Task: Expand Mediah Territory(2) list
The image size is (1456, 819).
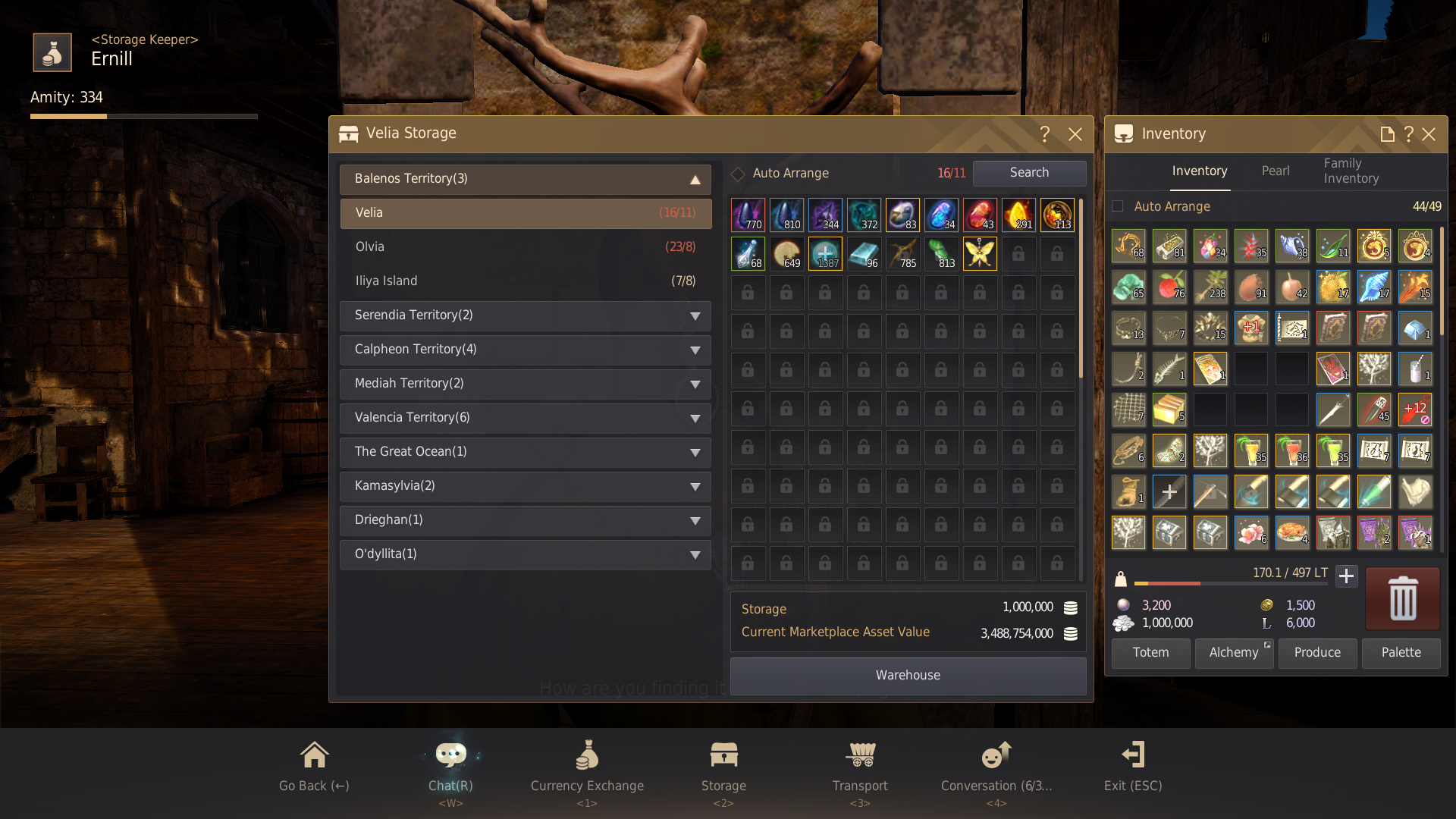Action: 526,384
